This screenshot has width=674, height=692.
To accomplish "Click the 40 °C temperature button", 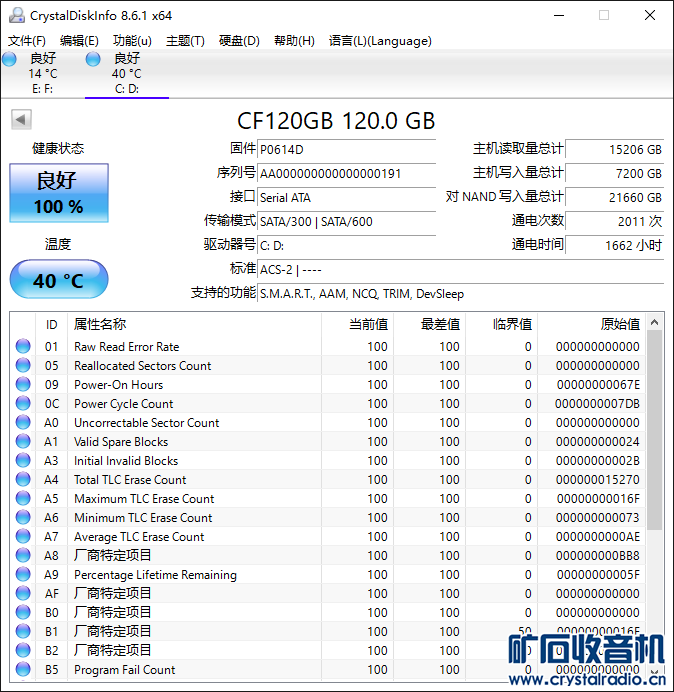I will coord(59,279).
